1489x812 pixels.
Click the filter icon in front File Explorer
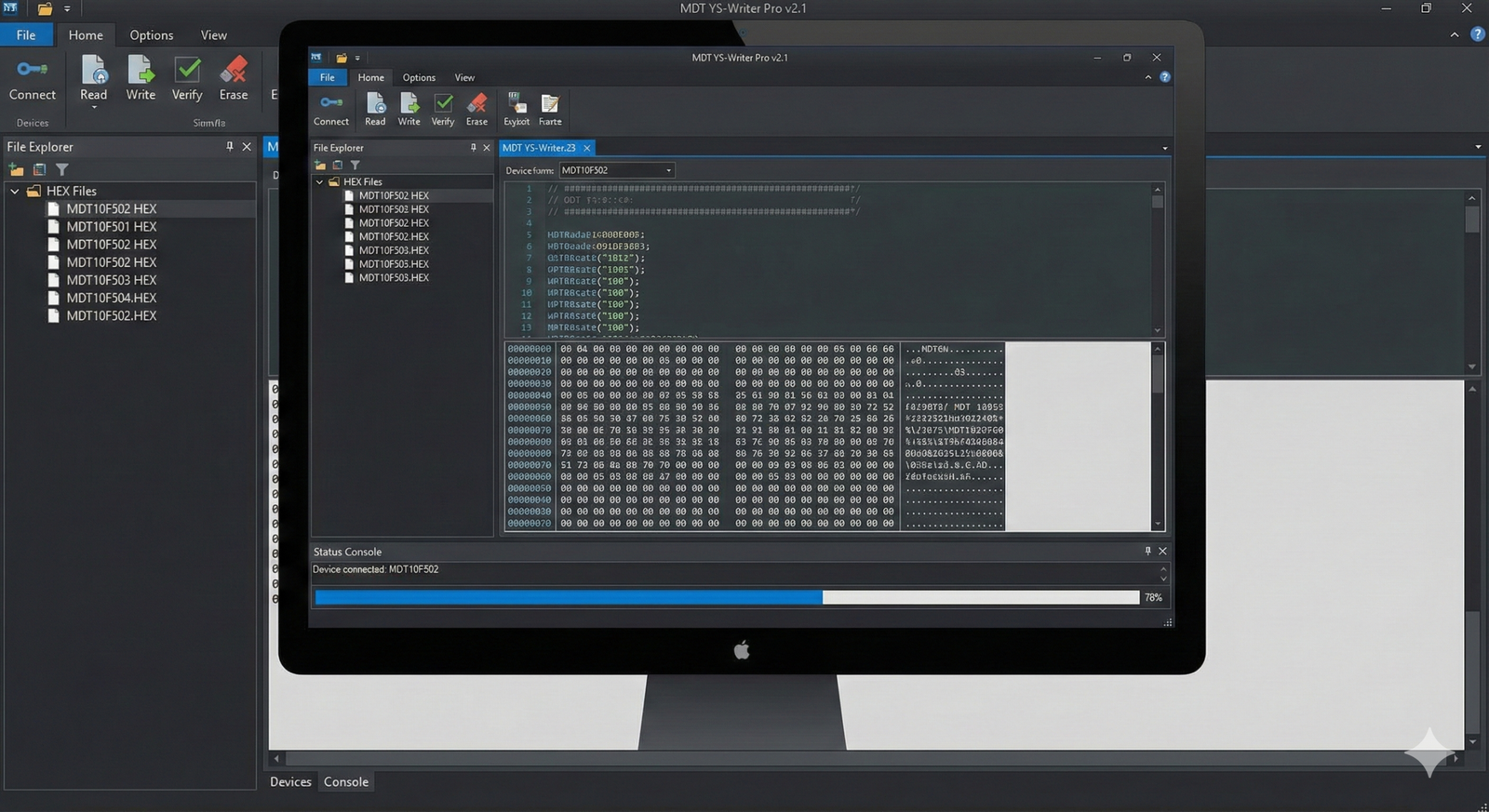(x=355, y=165)
